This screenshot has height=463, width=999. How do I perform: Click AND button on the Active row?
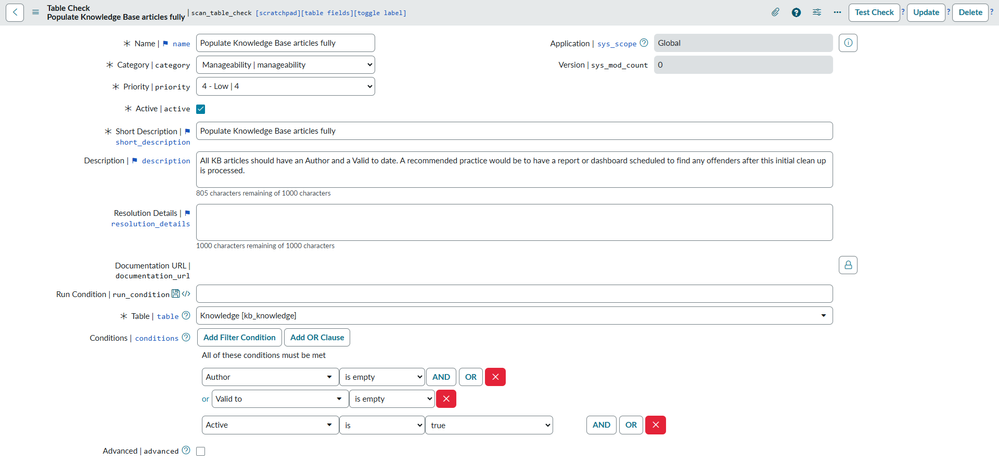601,425
